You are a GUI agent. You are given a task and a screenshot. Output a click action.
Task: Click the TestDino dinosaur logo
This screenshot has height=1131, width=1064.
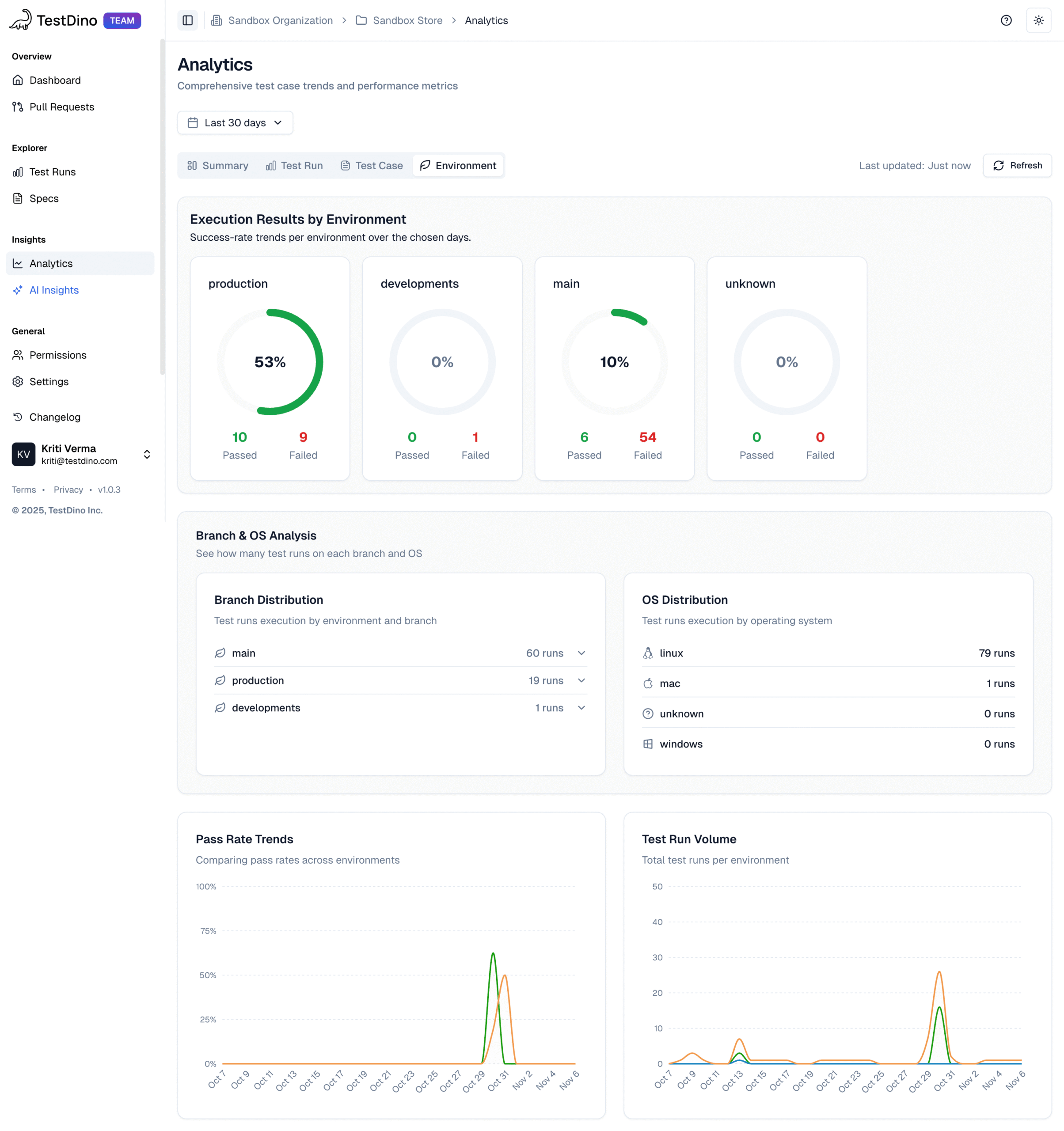pyautogui.click(x=20, y=20)
